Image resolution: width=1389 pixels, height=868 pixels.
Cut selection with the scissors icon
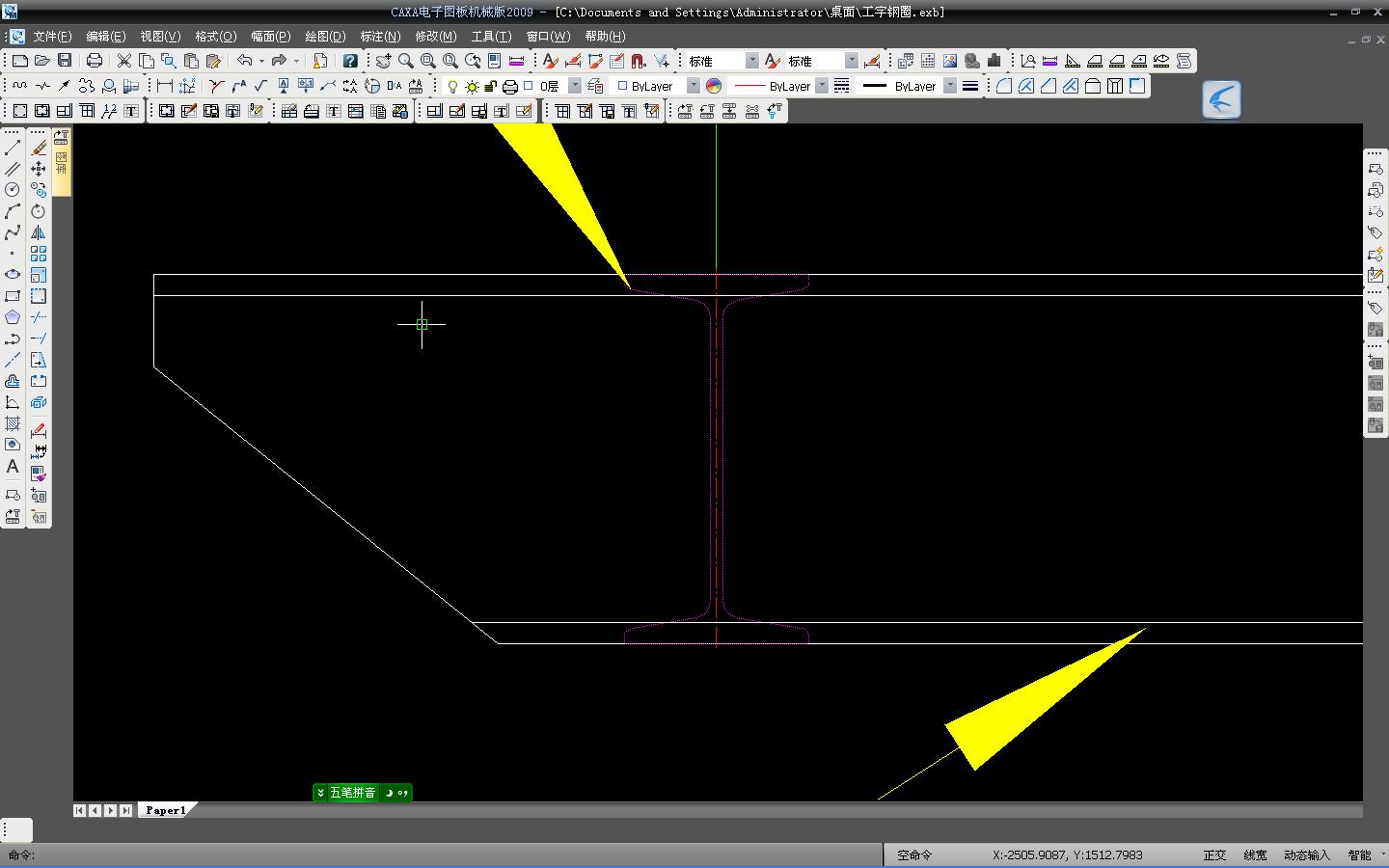(124, 61)
